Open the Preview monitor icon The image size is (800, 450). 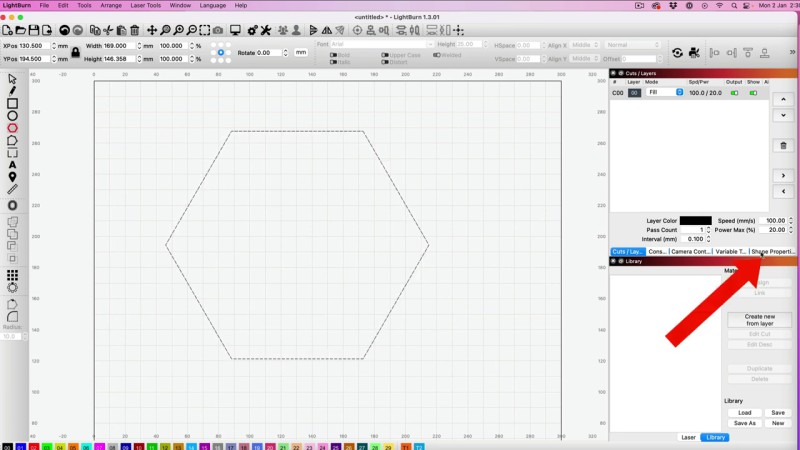pos(236,31)
